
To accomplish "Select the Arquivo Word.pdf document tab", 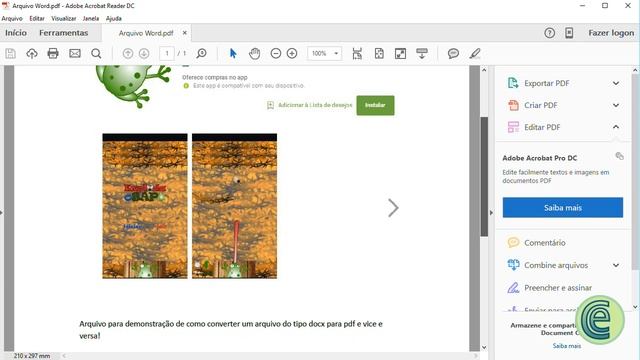I will [146, 33].
